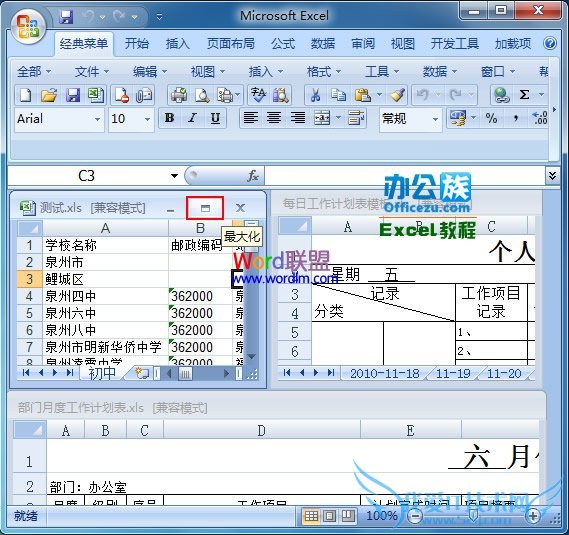Open the 格式 classic menu

(x=324, y=72)
